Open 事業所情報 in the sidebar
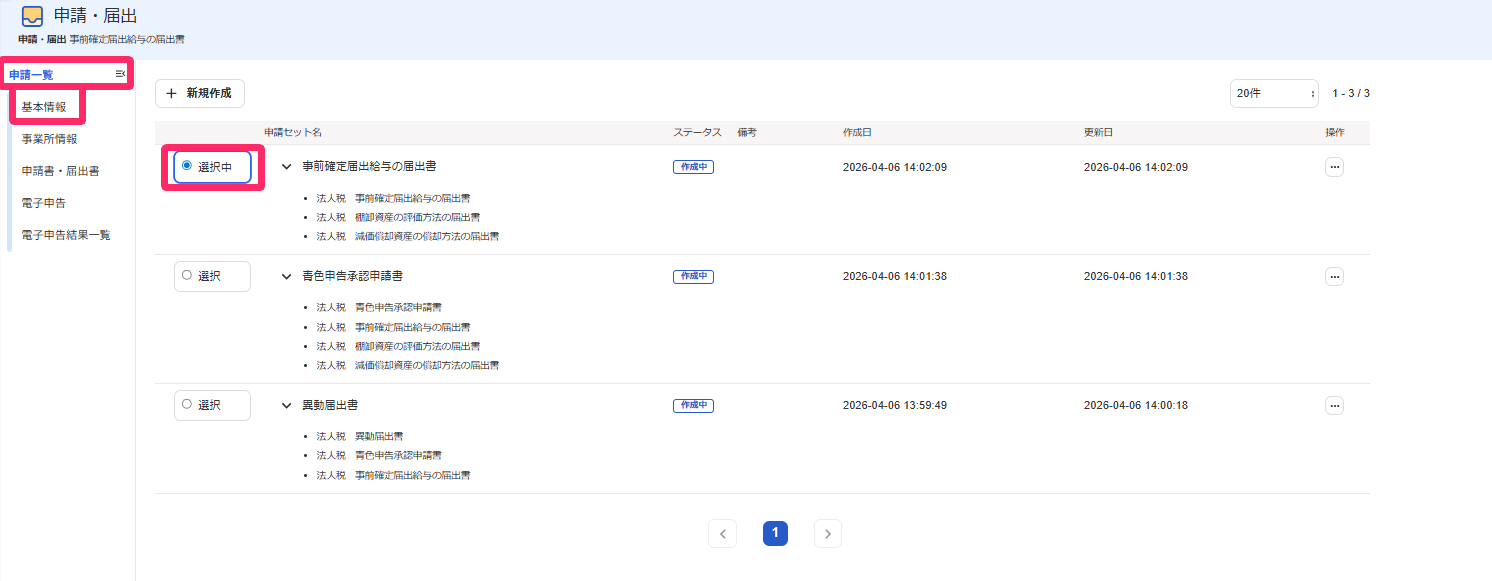The width and height of the screenshot is (1492, 581). 49,139
